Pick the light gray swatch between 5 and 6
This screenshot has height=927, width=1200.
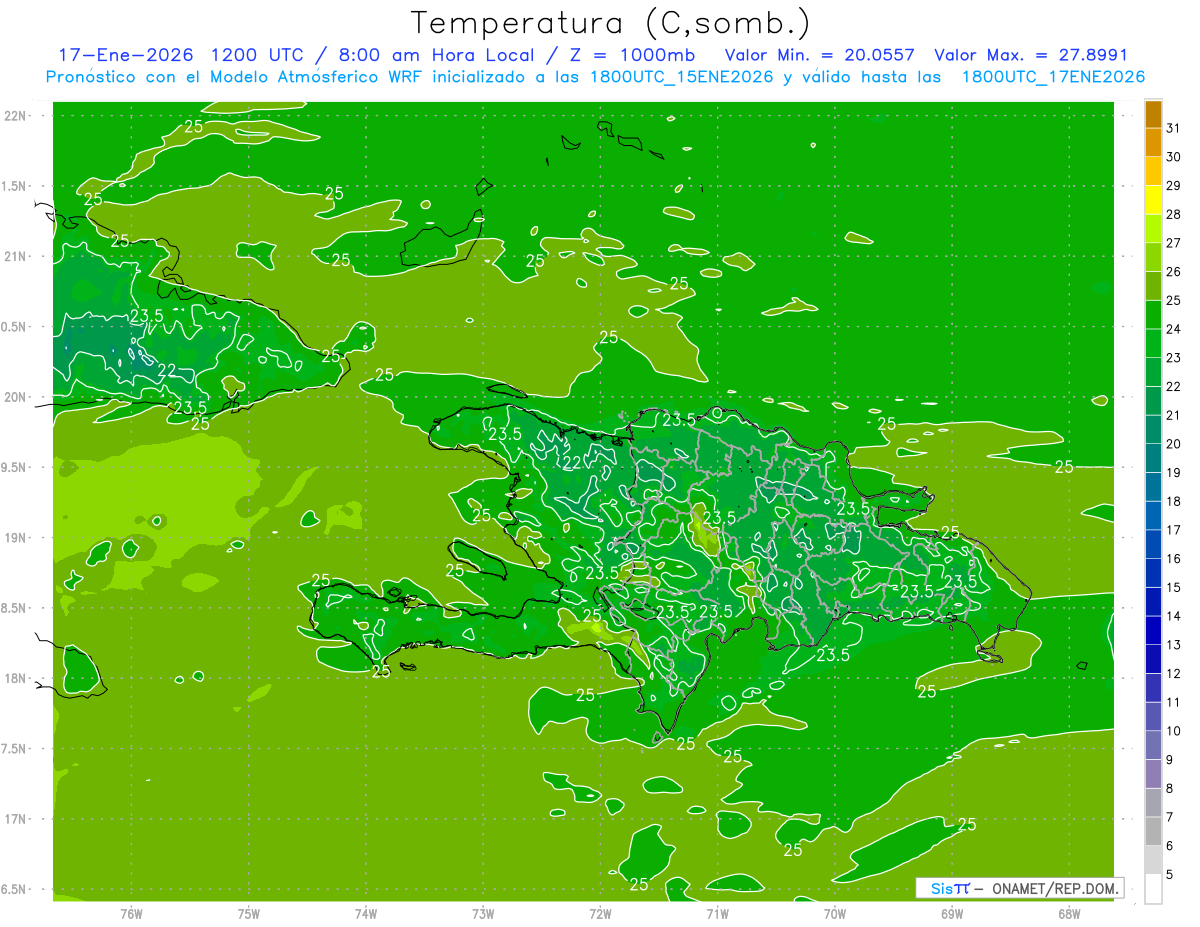[x=1153, y=860]
